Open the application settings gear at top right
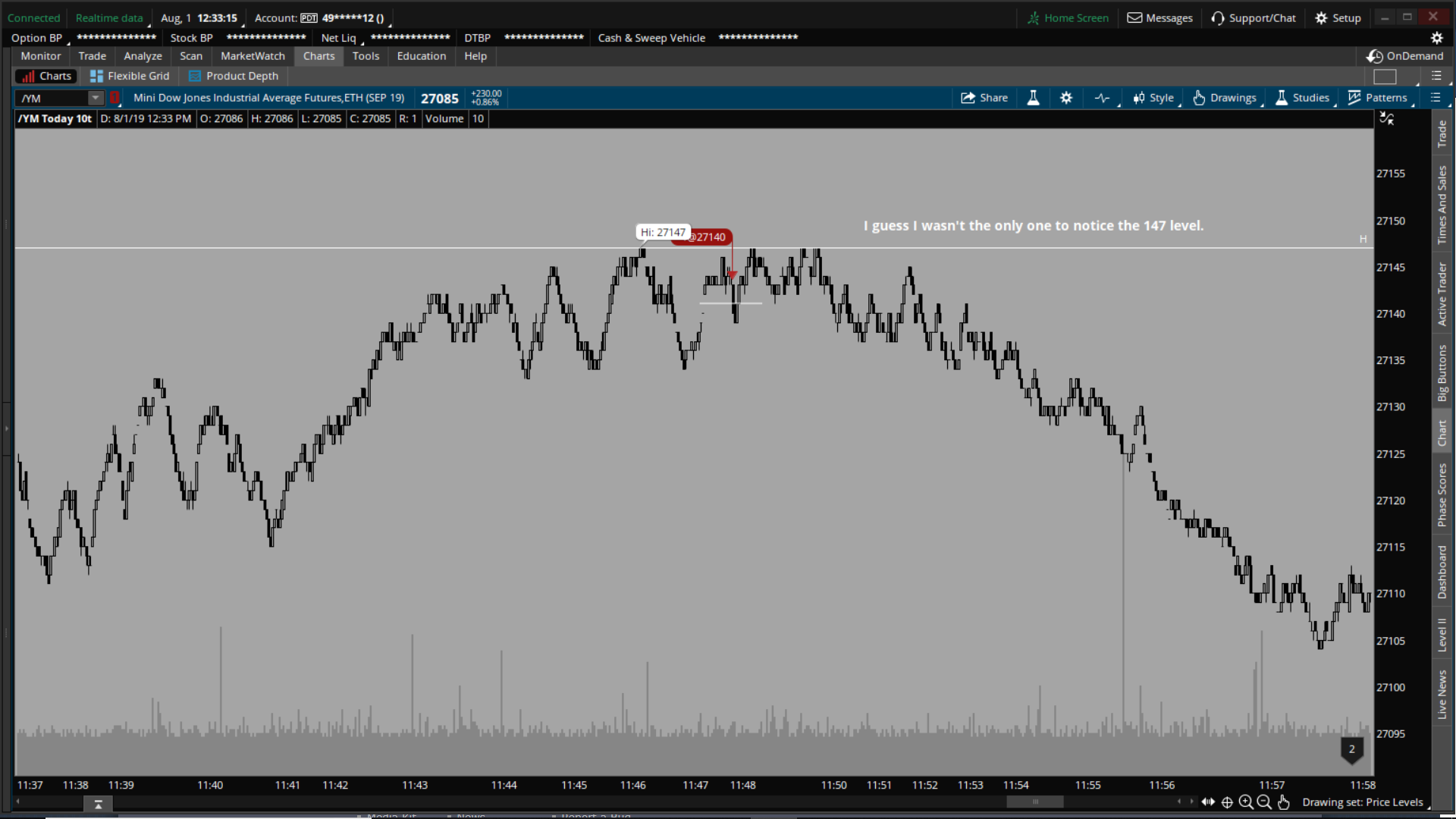 1436,38
